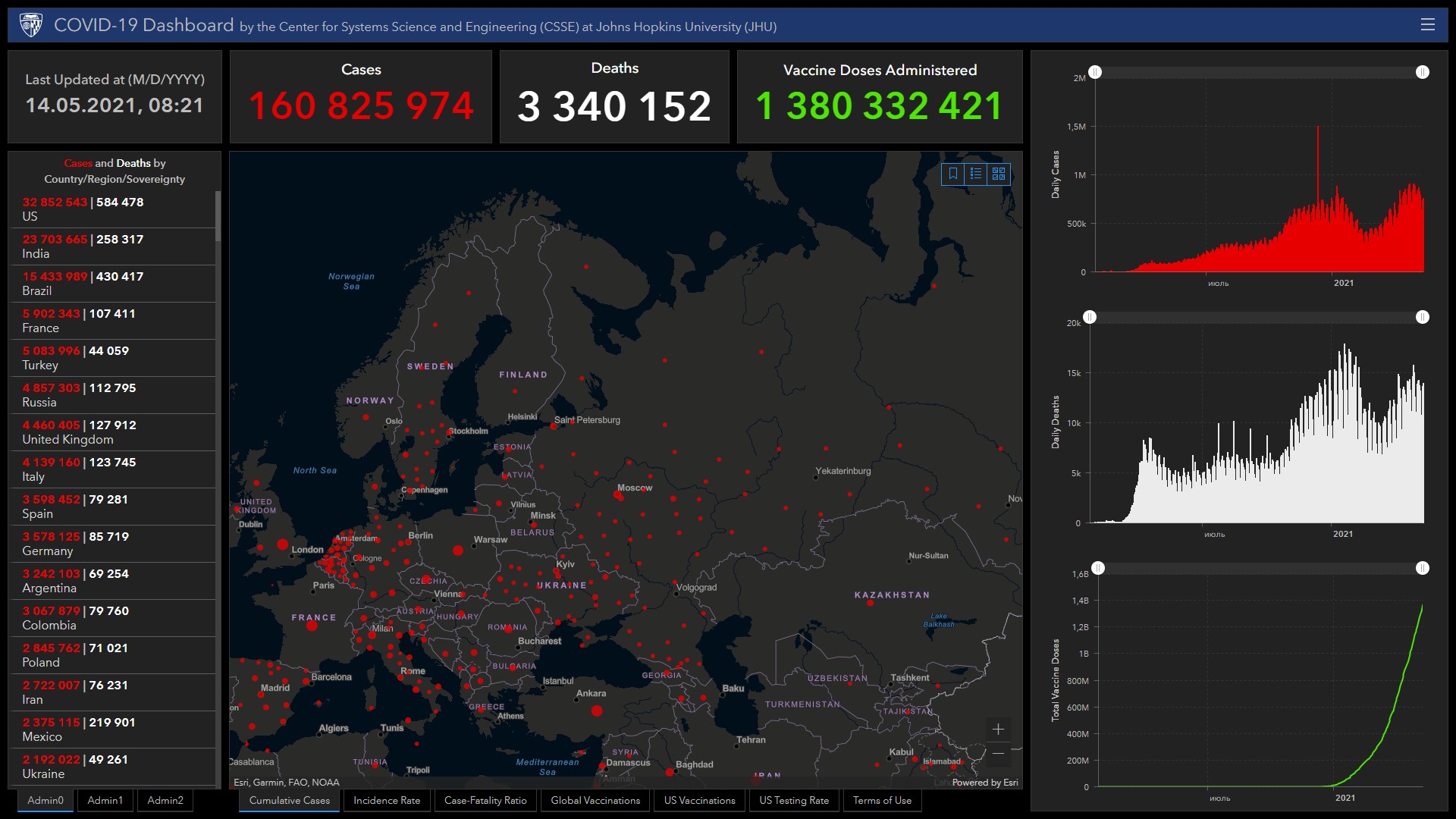Screen dimensions: 1456x819
Task: Grab the right Total Vaccine Doses range handle
Action: (x=1423, y=568)
